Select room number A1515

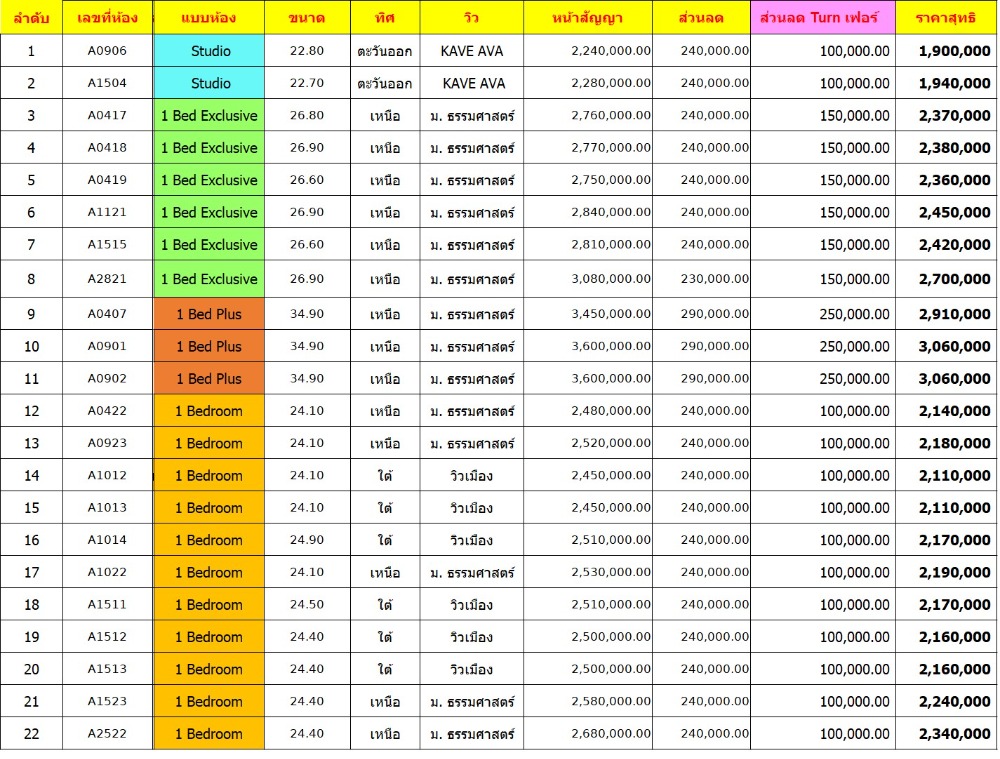coord(107,244)
